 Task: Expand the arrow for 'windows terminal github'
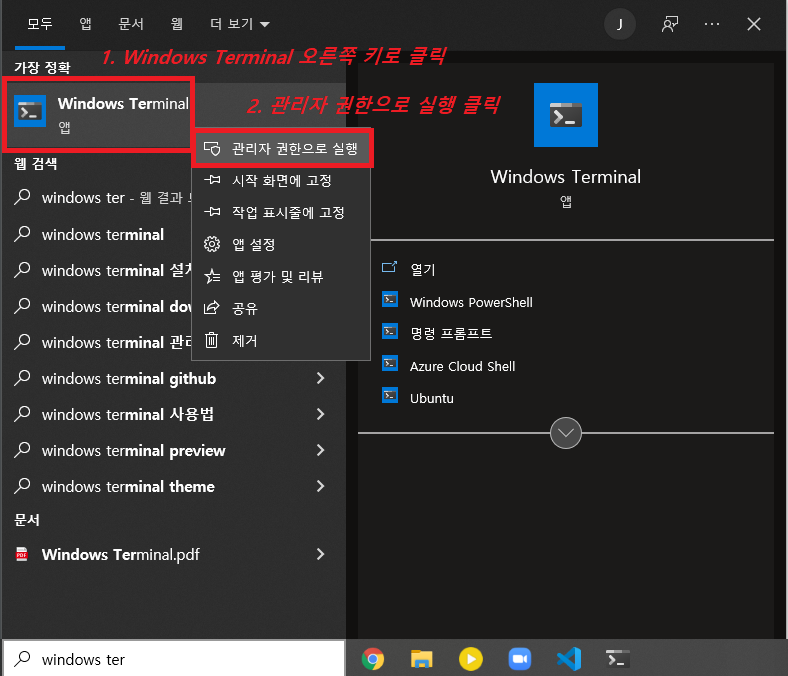[320, 378]
